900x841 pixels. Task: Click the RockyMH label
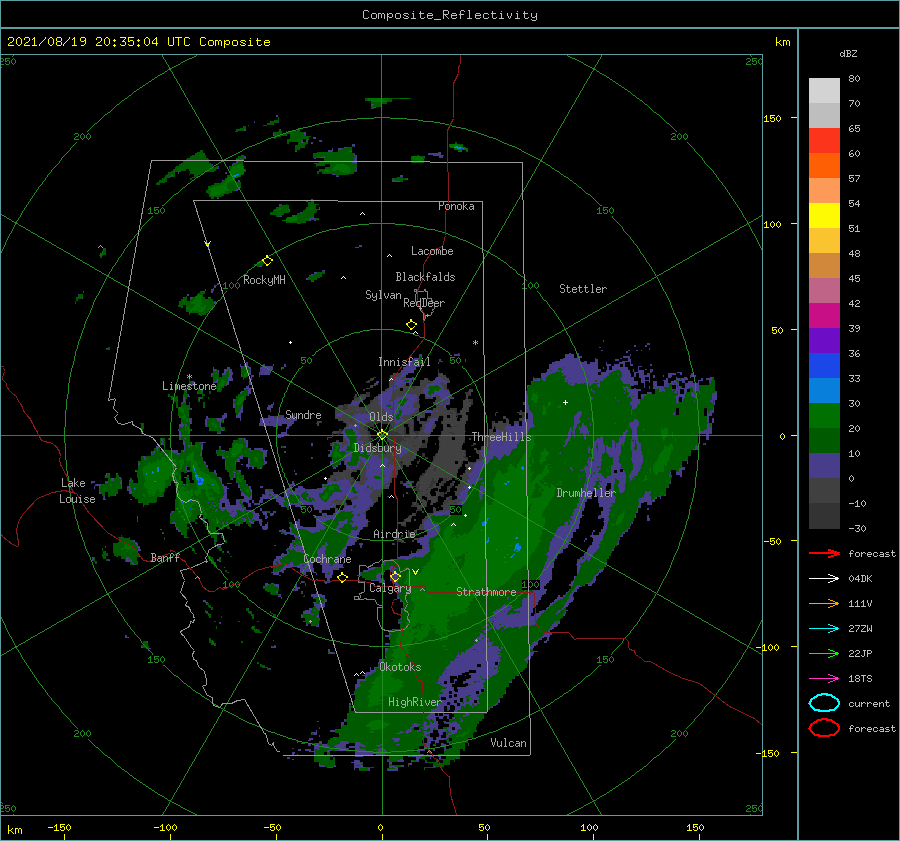264,280
